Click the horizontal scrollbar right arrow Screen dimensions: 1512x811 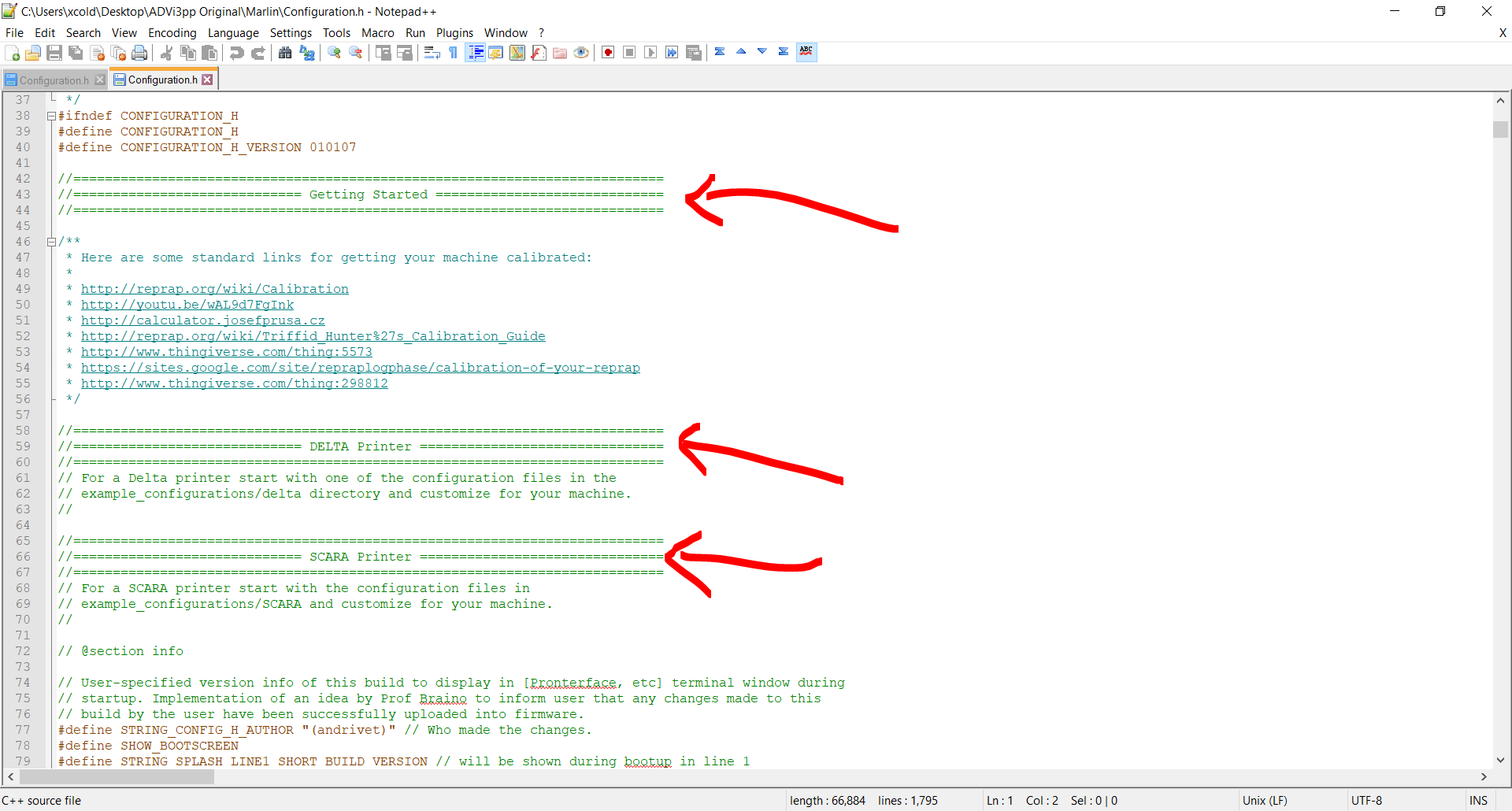(1484, 777)
